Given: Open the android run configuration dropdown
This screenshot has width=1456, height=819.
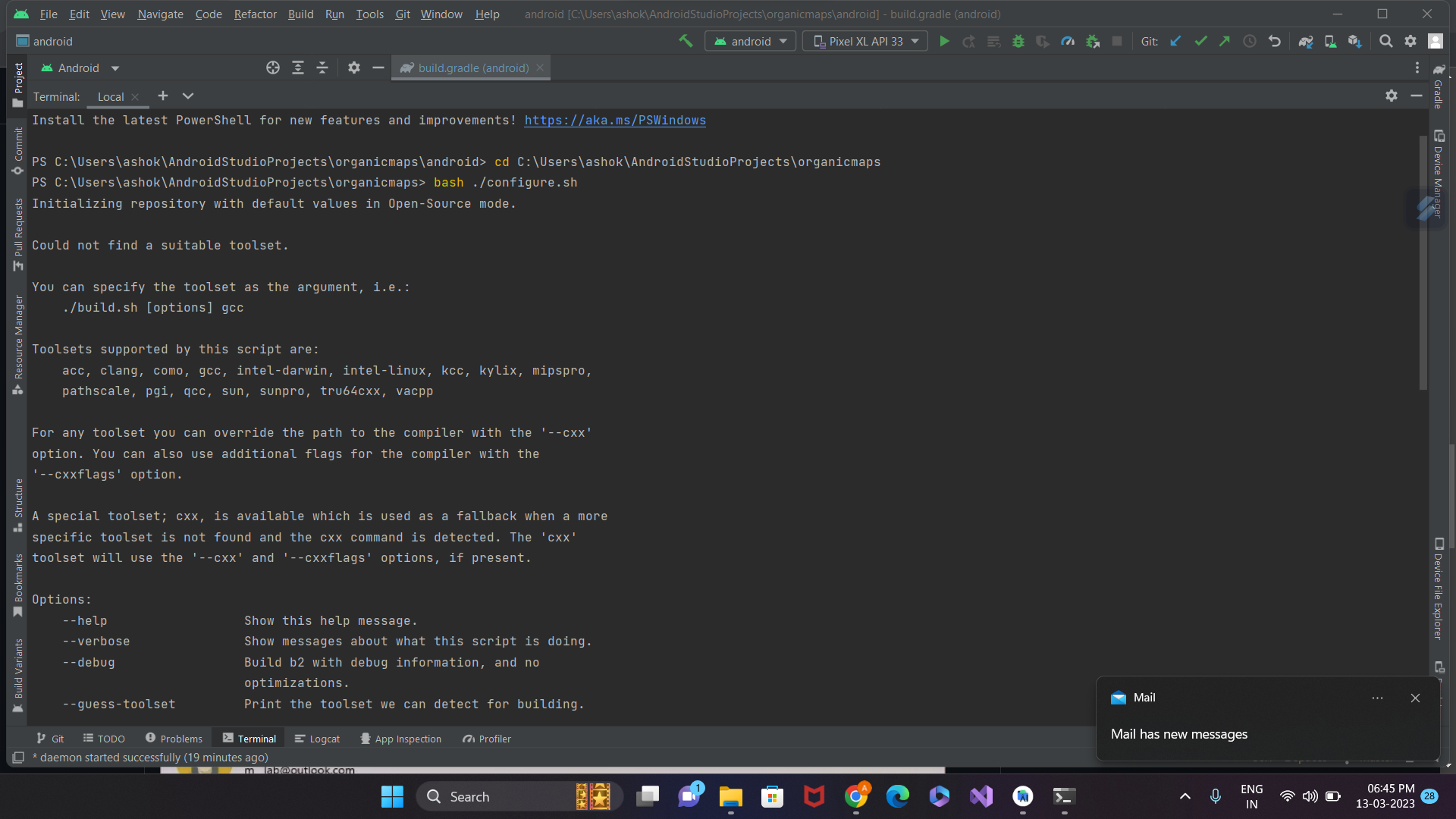Looking at the screenshot, I should tap(751, 41).
